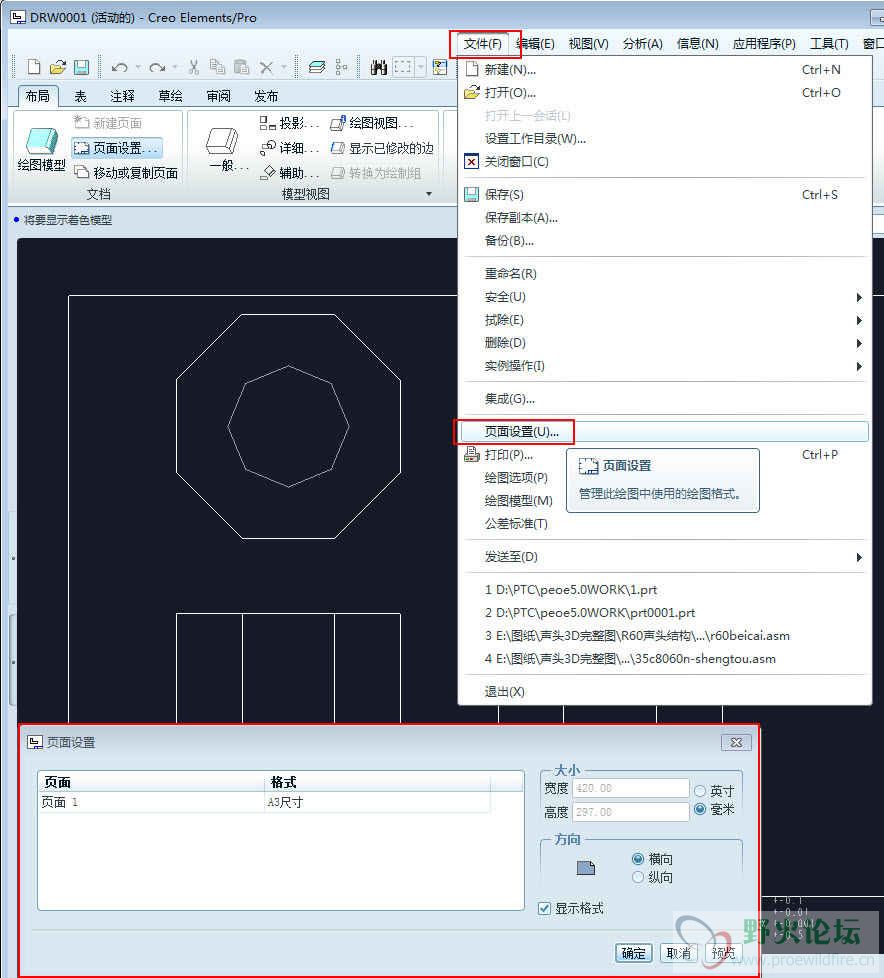Open the Redo history dropdown arrow
Screen dimensions: 884x978
175,67
